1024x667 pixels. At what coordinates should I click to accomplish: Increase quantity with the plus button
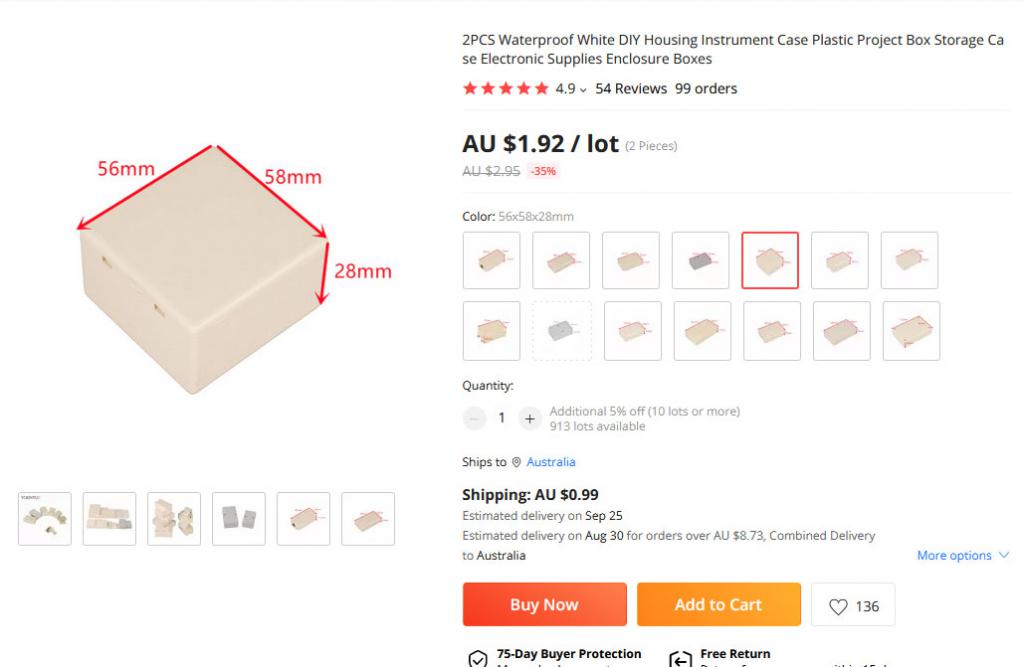pos(530,418)
